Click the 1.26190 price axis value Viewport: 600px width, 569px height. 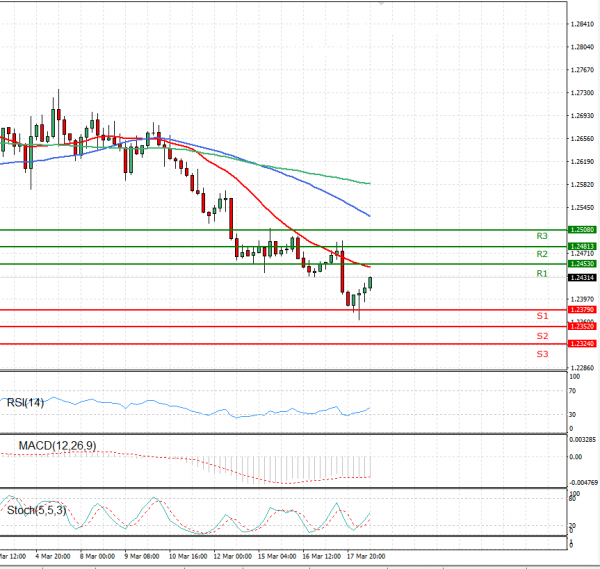582,162
